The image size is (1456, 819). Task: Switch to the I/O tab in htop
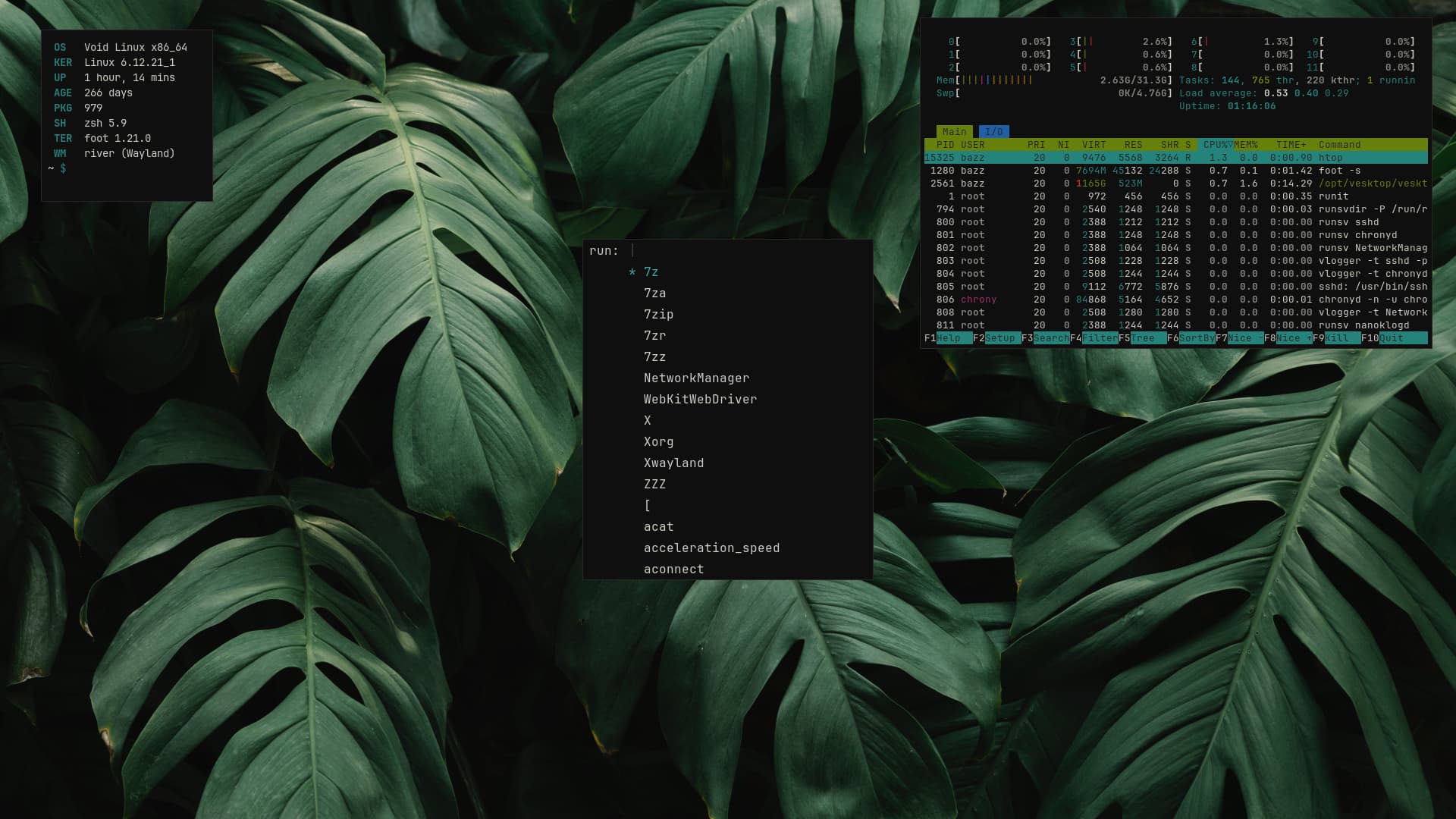coord(993,132)
